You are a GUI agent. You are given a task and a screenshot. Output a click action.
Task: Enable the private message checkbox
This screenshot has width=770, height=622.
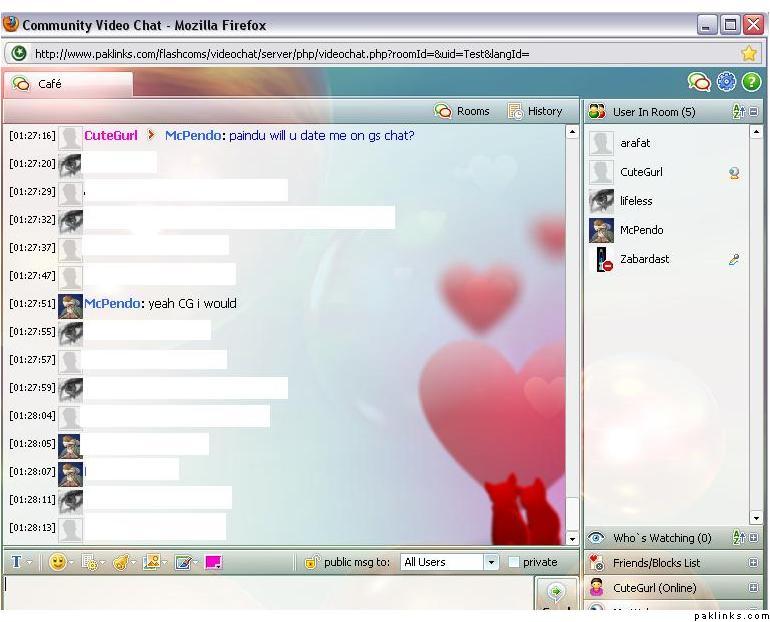[x=514, y=562]
